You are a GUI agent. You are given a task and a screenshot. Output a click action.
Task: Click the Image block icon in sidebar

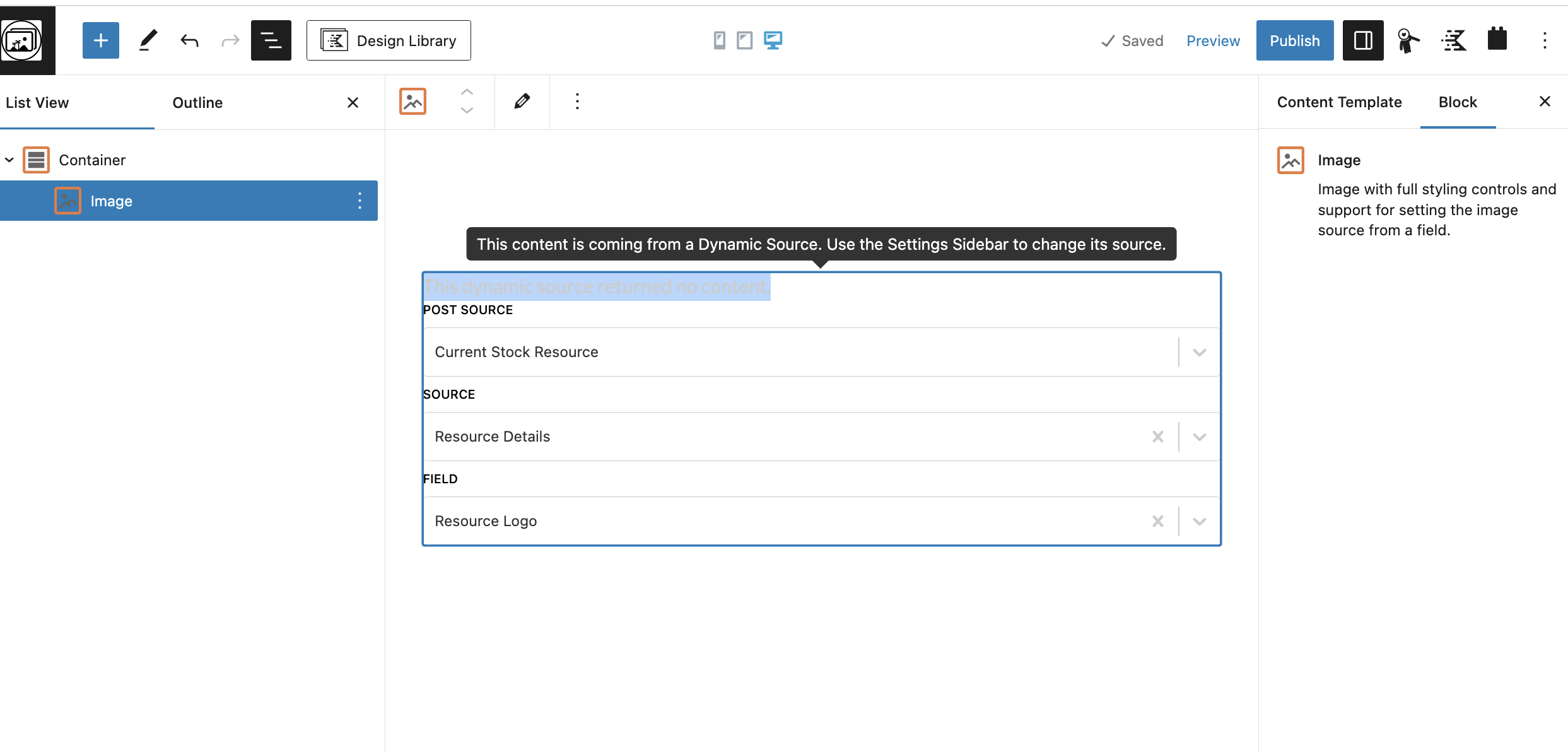pos(1290,160)
